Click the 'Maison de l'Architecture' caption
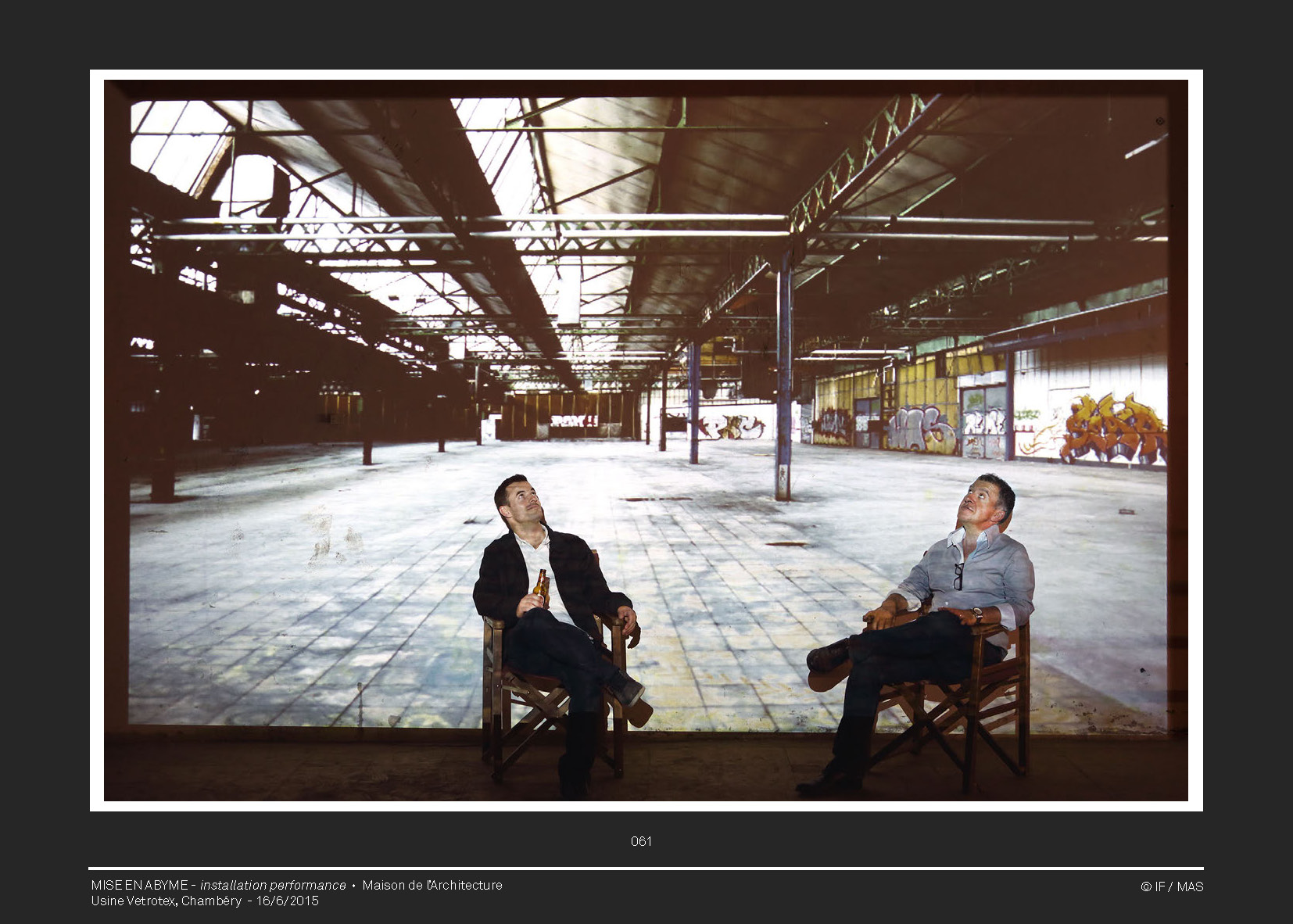This screenshot has height=924, width=1293. [432, 885]
